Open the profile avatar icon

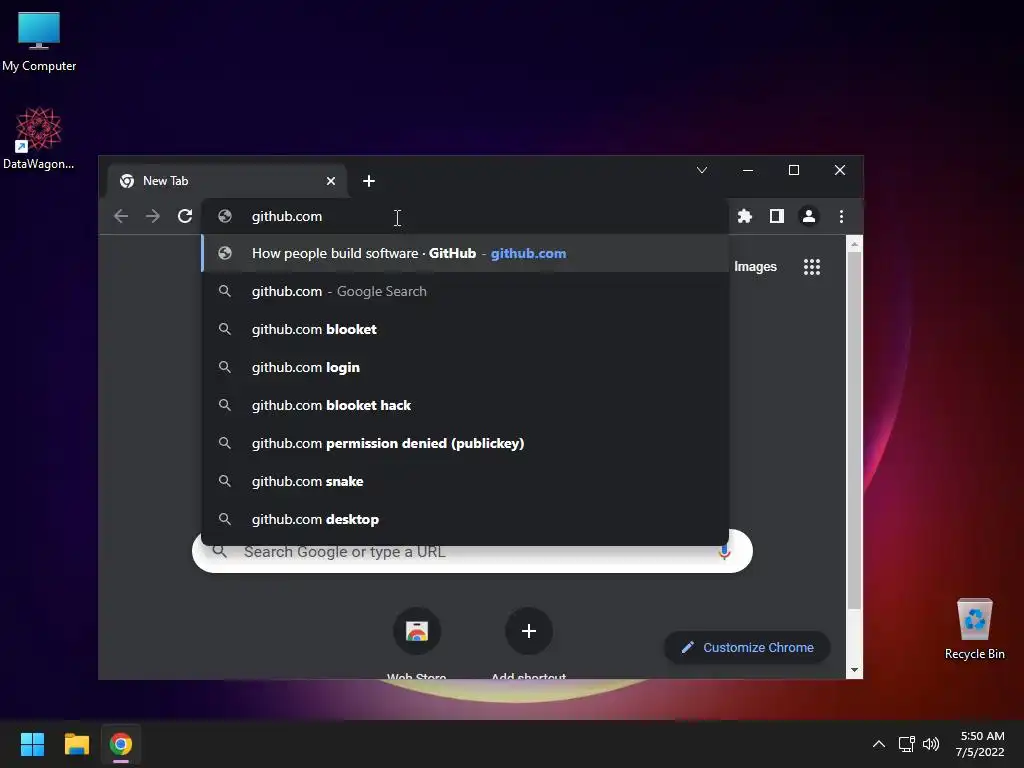(808, 216)
